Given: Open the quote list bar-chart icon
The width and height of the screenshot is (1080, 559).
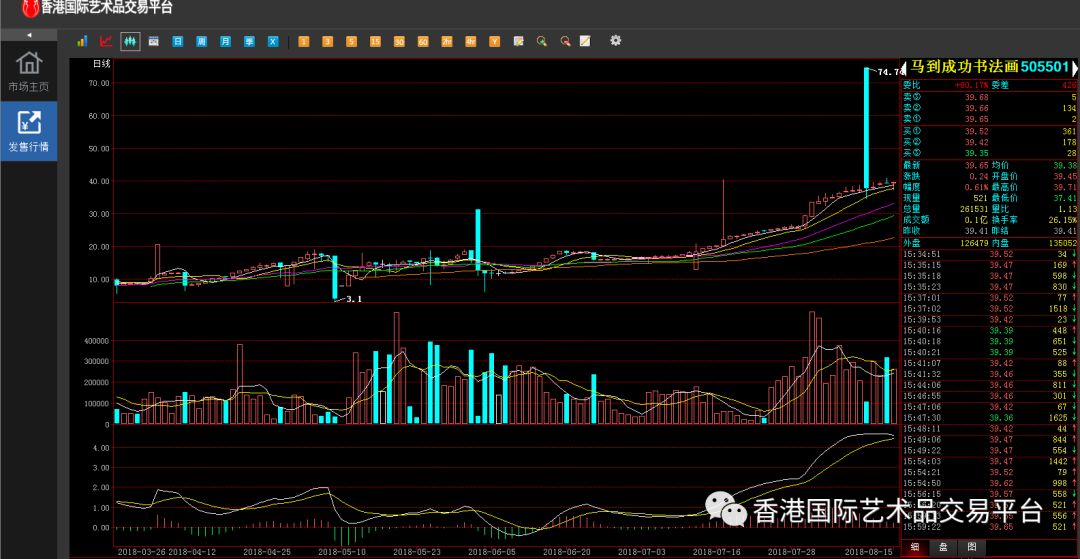Looking at the screenshot, I should pyautogui.click(x=82, y=41).
